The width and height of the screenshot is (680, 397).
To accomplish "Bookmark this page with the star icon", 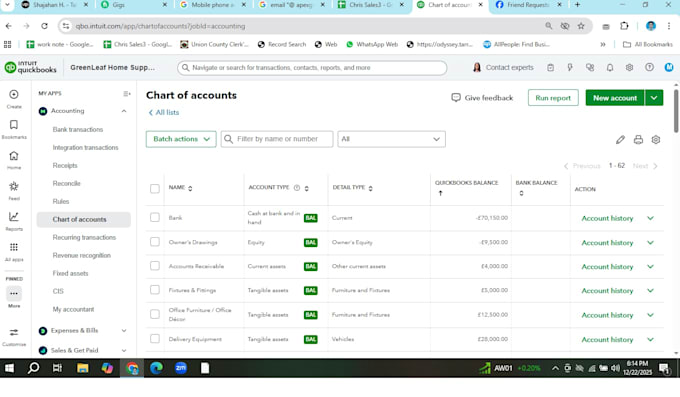I will click(581, 26).
